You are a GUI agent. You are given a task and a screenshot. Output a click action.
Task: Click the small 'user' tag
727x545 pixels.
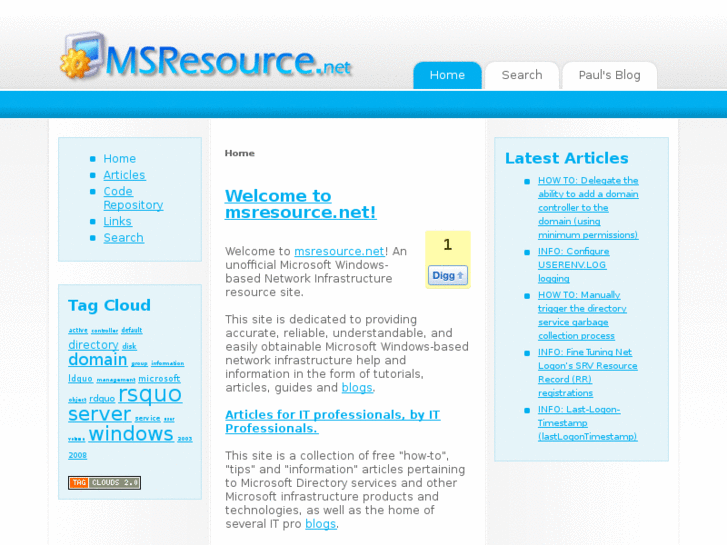(169, 419)
